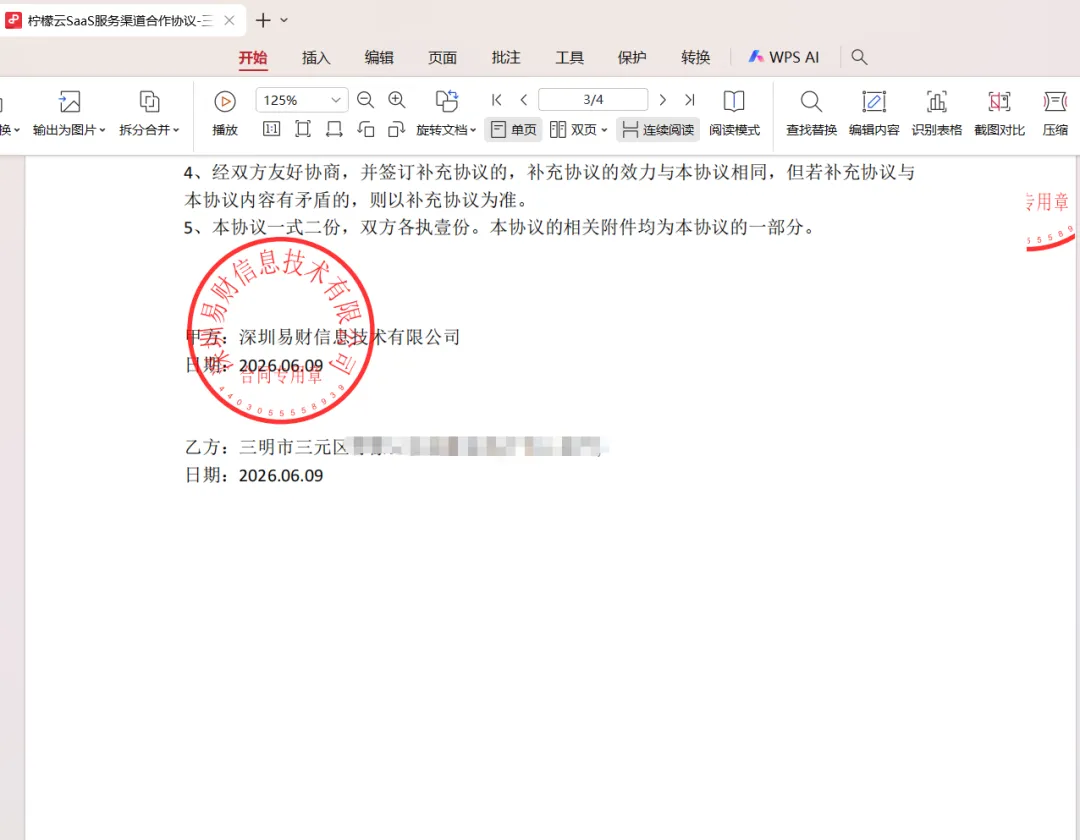Switch to the 开始 ribbon tab
This screenshot has height=840, width=1080.
[x=253, y=58]
